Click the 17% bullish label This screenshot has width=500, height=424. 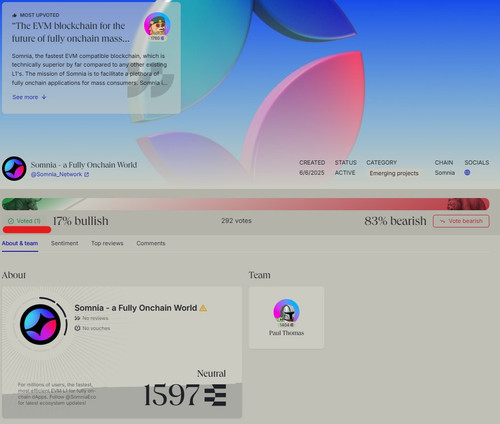[81, 221]
